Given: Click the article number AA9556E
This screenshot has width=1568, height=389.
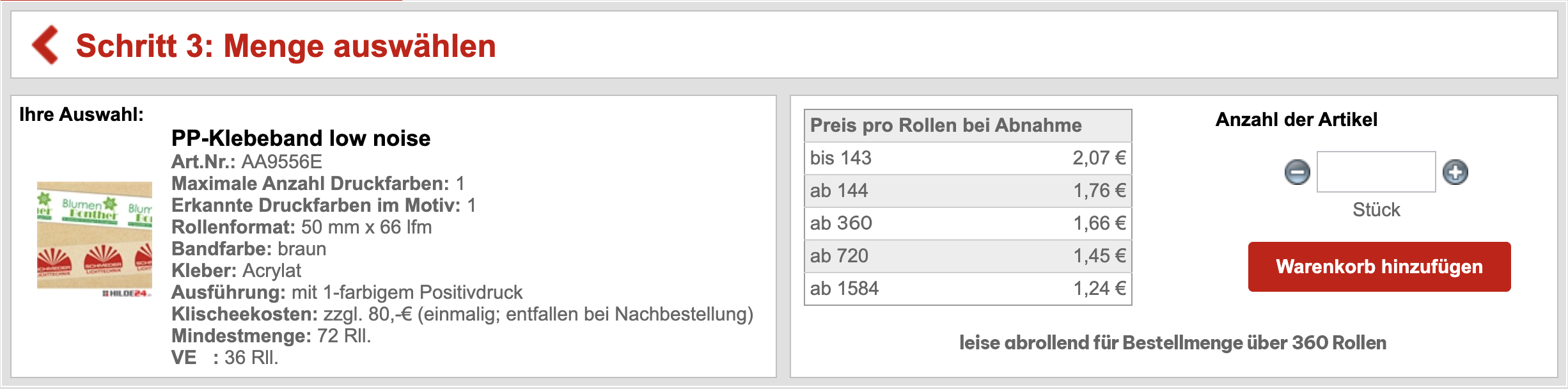Looking at the screenshot, I should tap(281, 162).
